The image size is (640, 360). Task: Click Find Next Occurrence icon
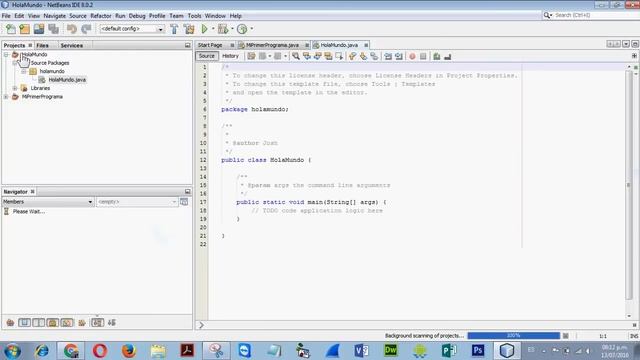coord(318,56)
